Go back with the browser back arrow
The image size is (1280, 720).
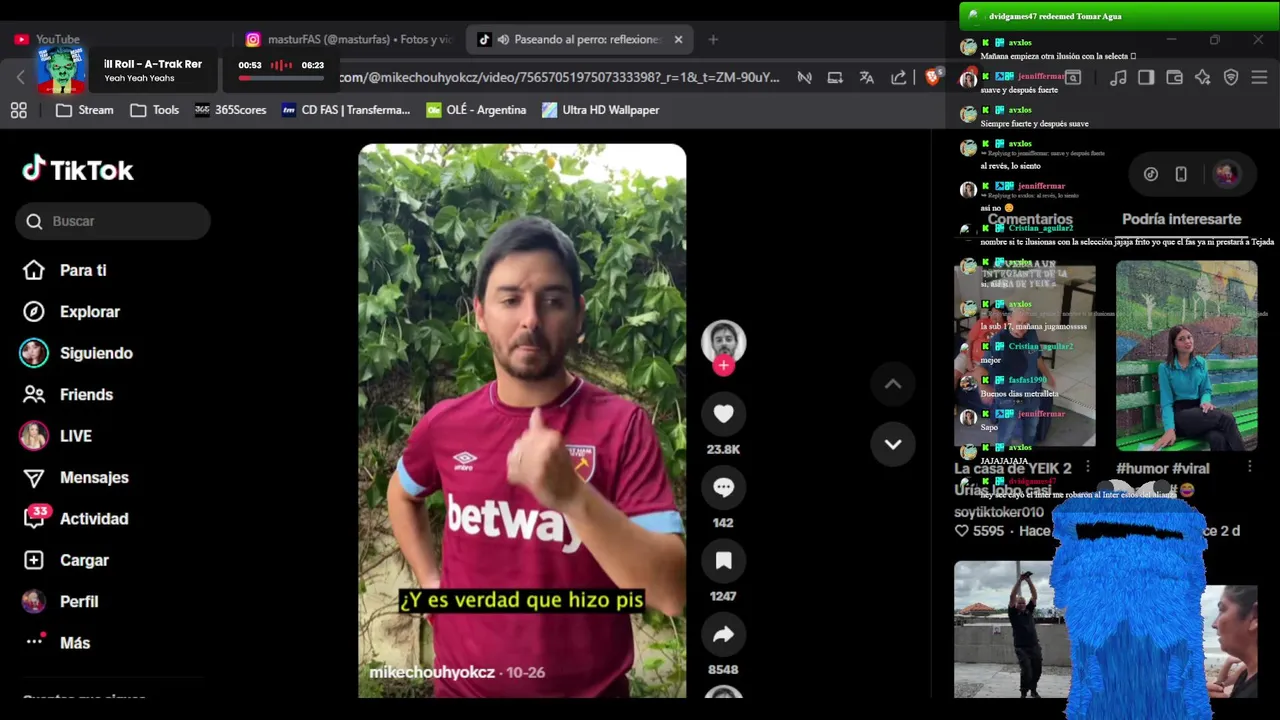pos(20,77)
